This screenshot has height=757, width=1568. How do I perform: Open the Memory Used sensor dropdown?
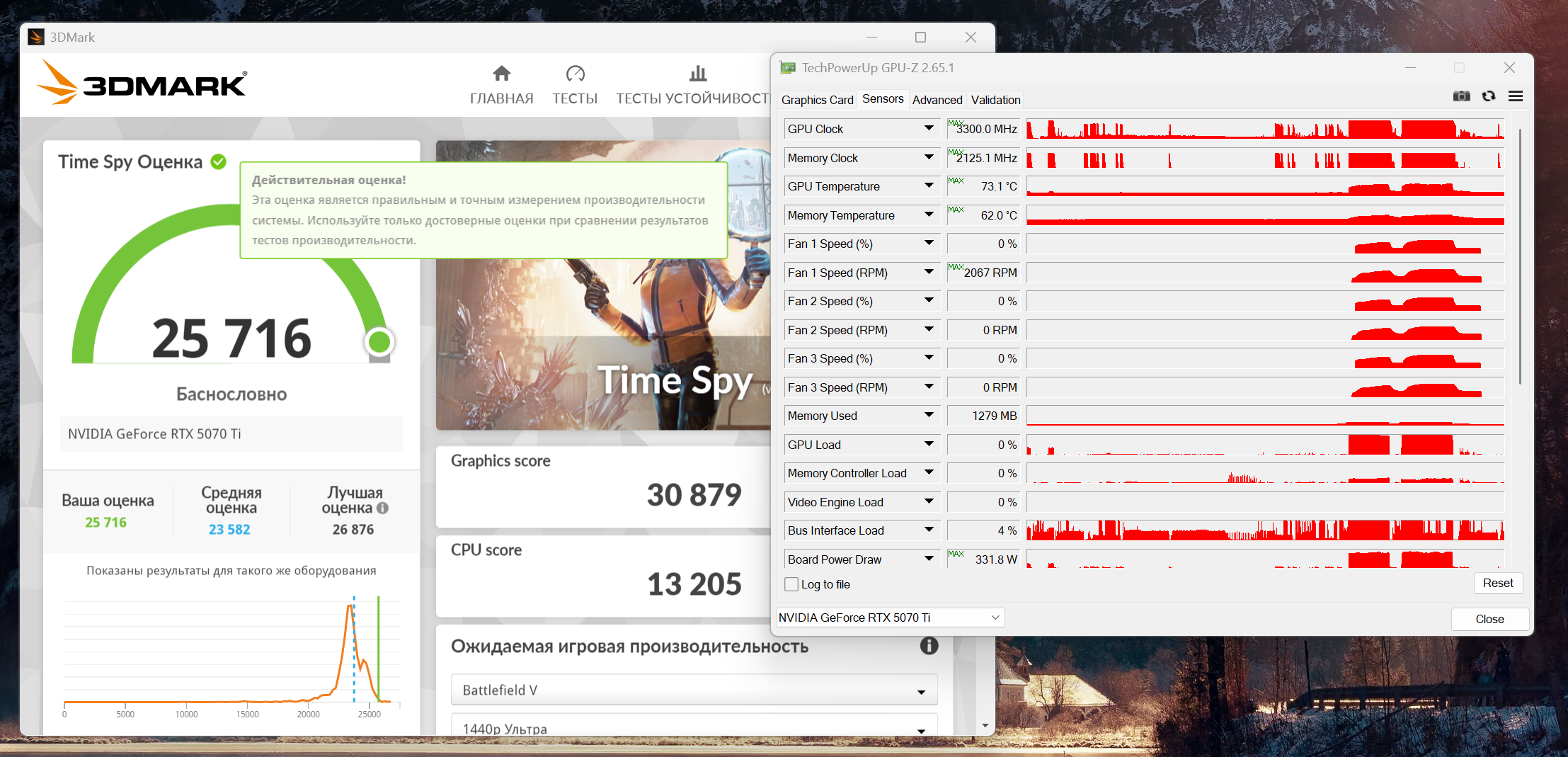[x=929, y=416]
